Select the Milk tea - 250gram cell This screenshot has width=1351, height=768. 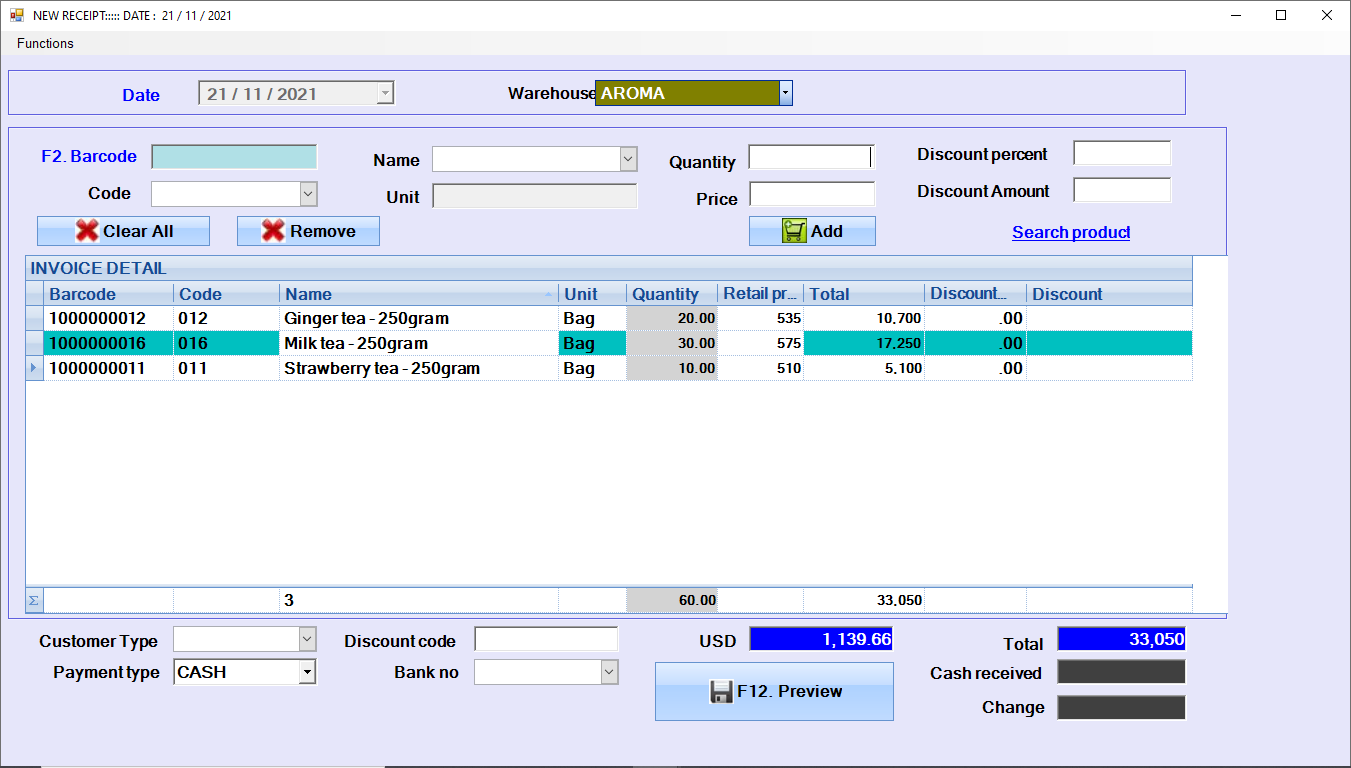click(419, 343)
